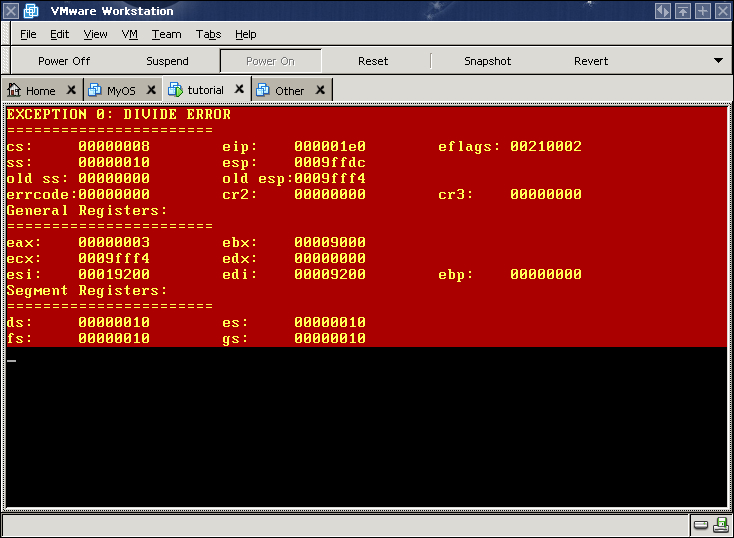
Task: Click the title bar shade-up arrow button
Action: tap(683, 10)
